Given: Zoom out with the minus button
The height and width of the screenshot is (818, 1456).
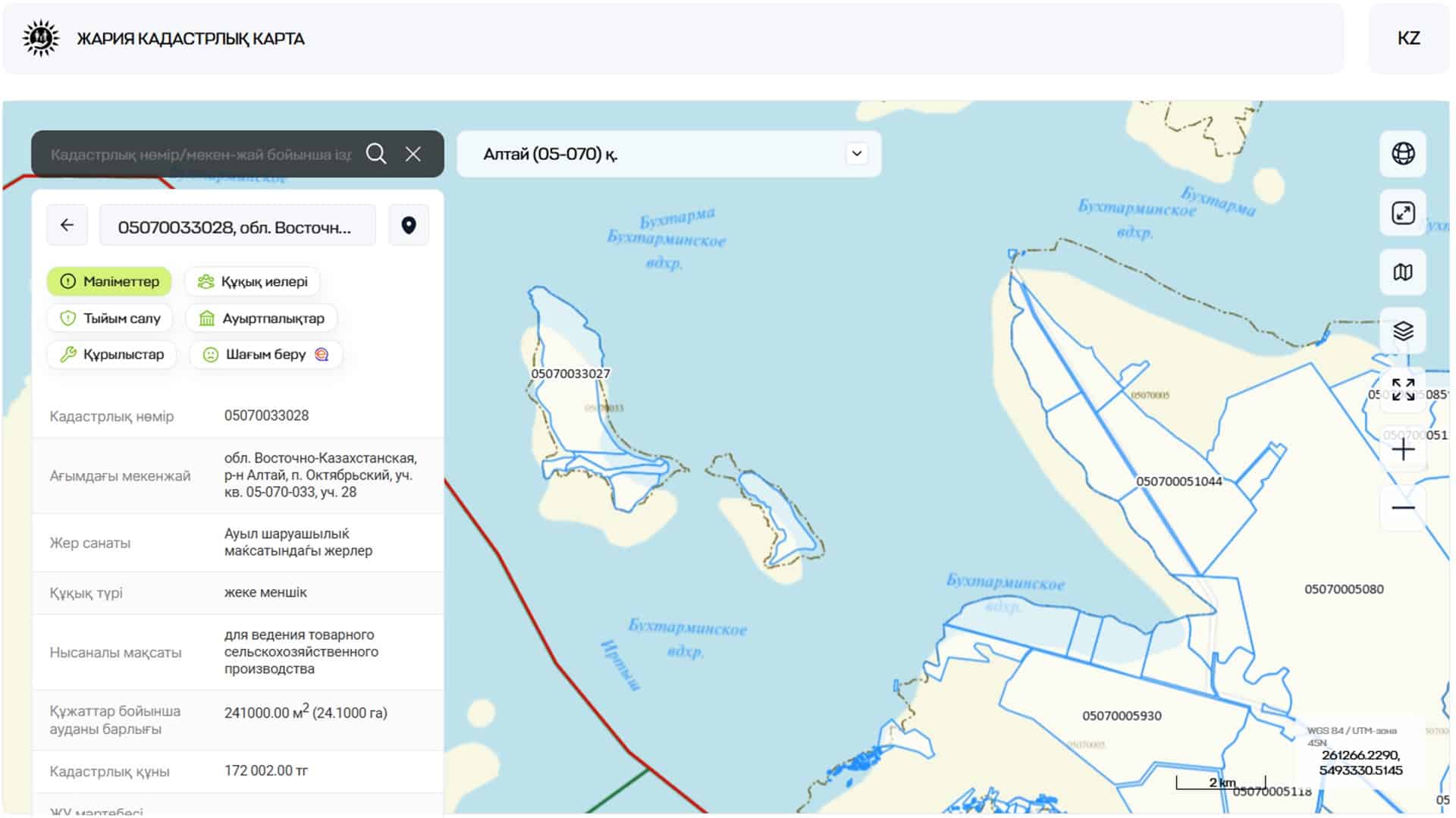Looking at the screenshot, I should coord(1403,507).
